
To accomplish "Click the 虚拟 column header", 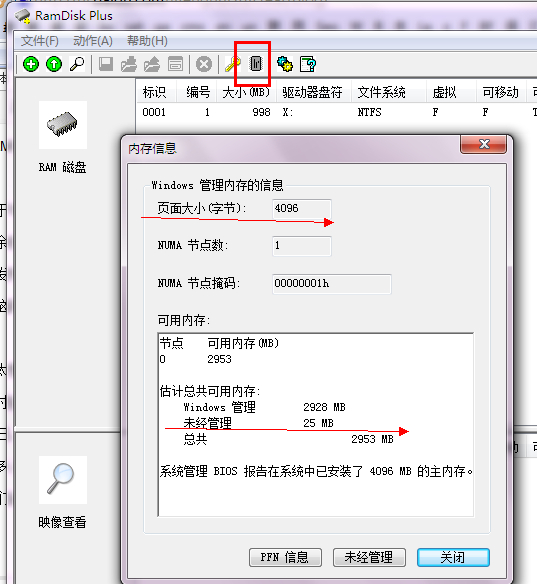I will pos(451,92).
